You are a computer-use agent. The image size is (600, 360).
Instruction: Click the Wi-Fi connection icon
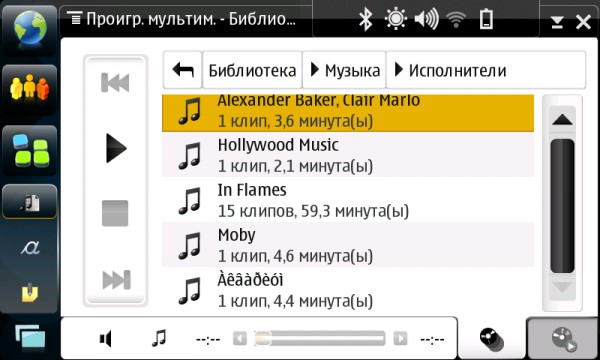click(x=456, y=20)
